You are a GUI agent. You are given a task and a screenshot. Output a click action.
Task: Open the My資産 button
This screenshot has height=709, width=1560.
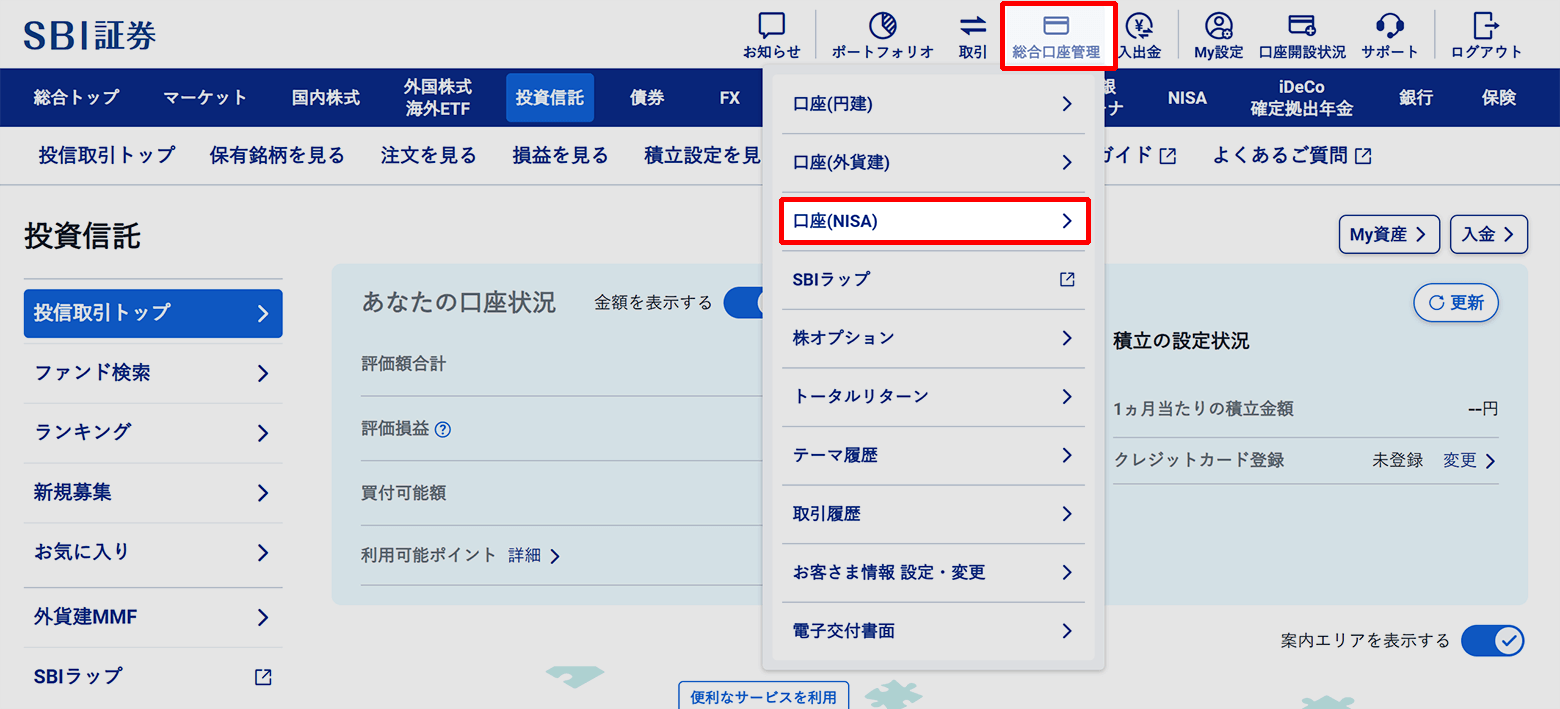point(1390,235)
